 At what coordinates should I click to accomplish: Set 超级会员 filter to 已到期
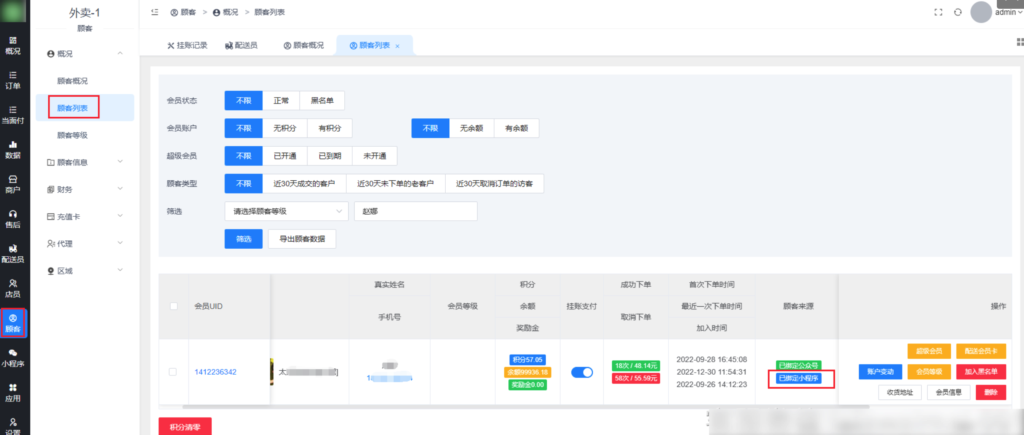pyautogui.click(x=330, y=156)
